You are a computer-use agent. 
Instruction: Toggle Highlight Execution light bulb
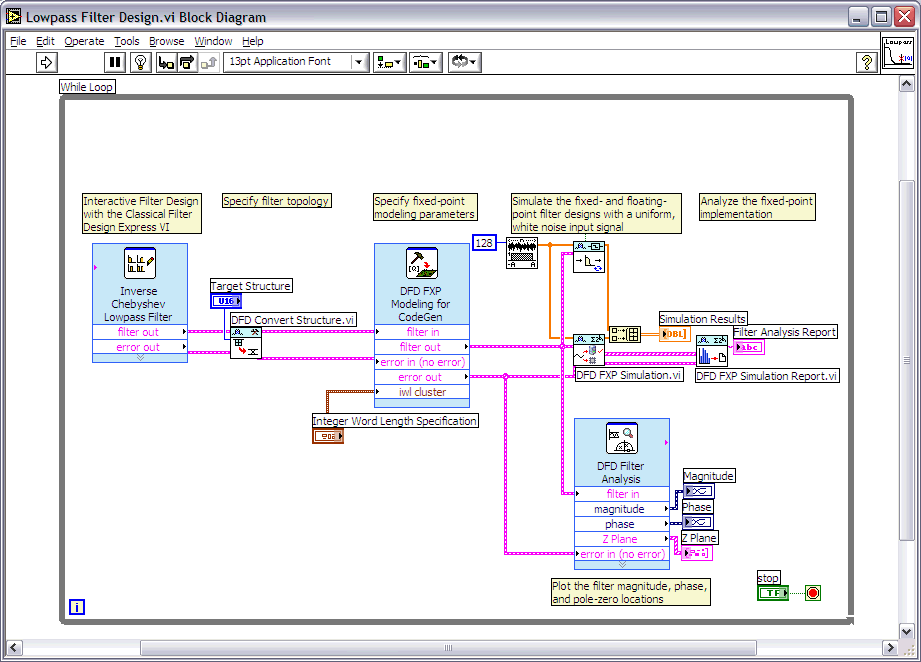click(x=141, y=62)
